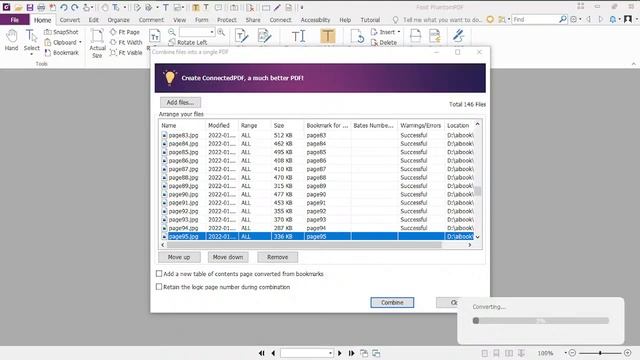Image resolution: width=640 pixels, height=360 pixels.
Task: Select the Hand tool
Action: pyautogui.click(x=11, y=40)
